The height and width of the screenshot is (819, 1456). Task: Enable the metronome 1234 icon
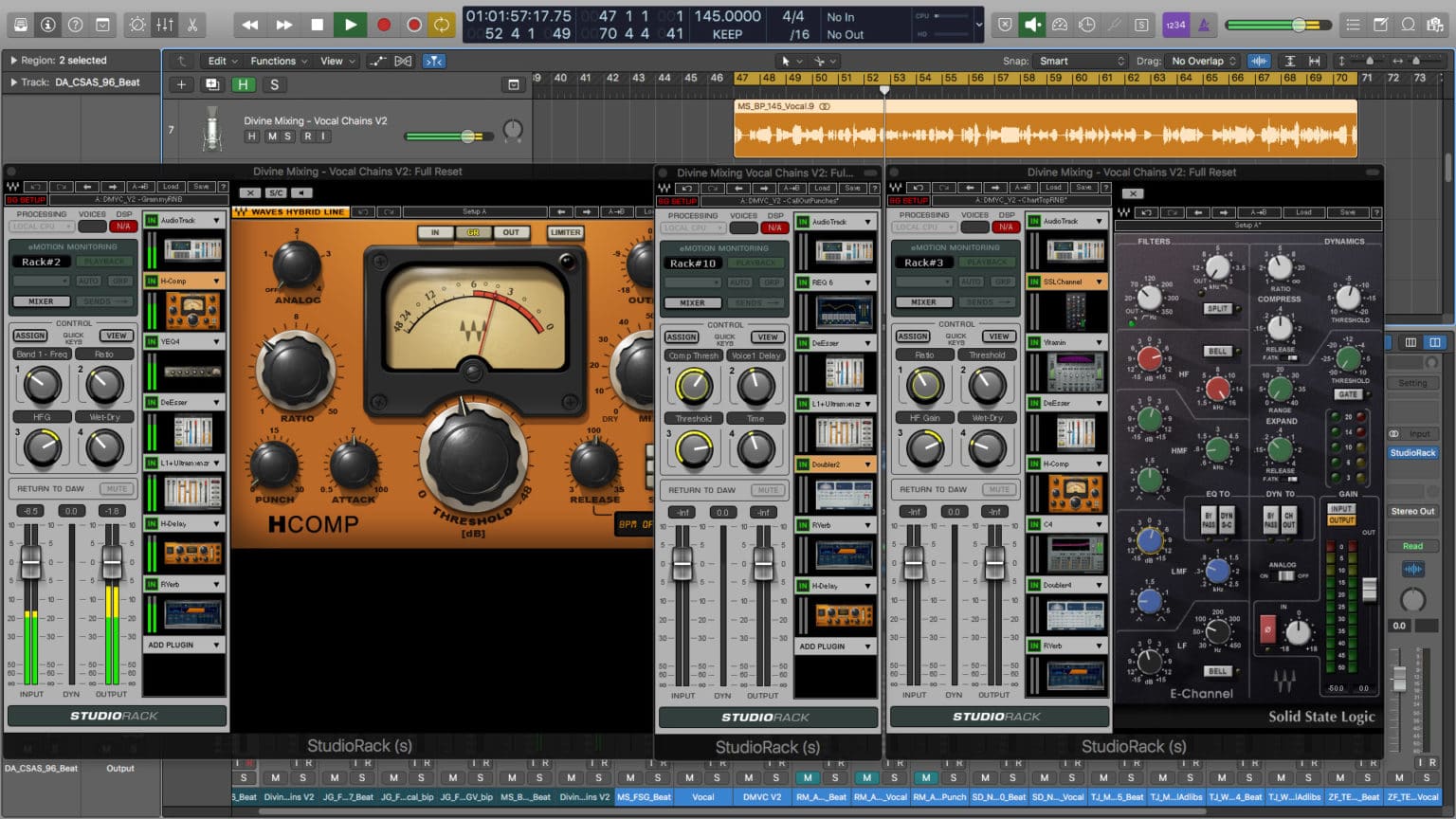click(1175, 26)
